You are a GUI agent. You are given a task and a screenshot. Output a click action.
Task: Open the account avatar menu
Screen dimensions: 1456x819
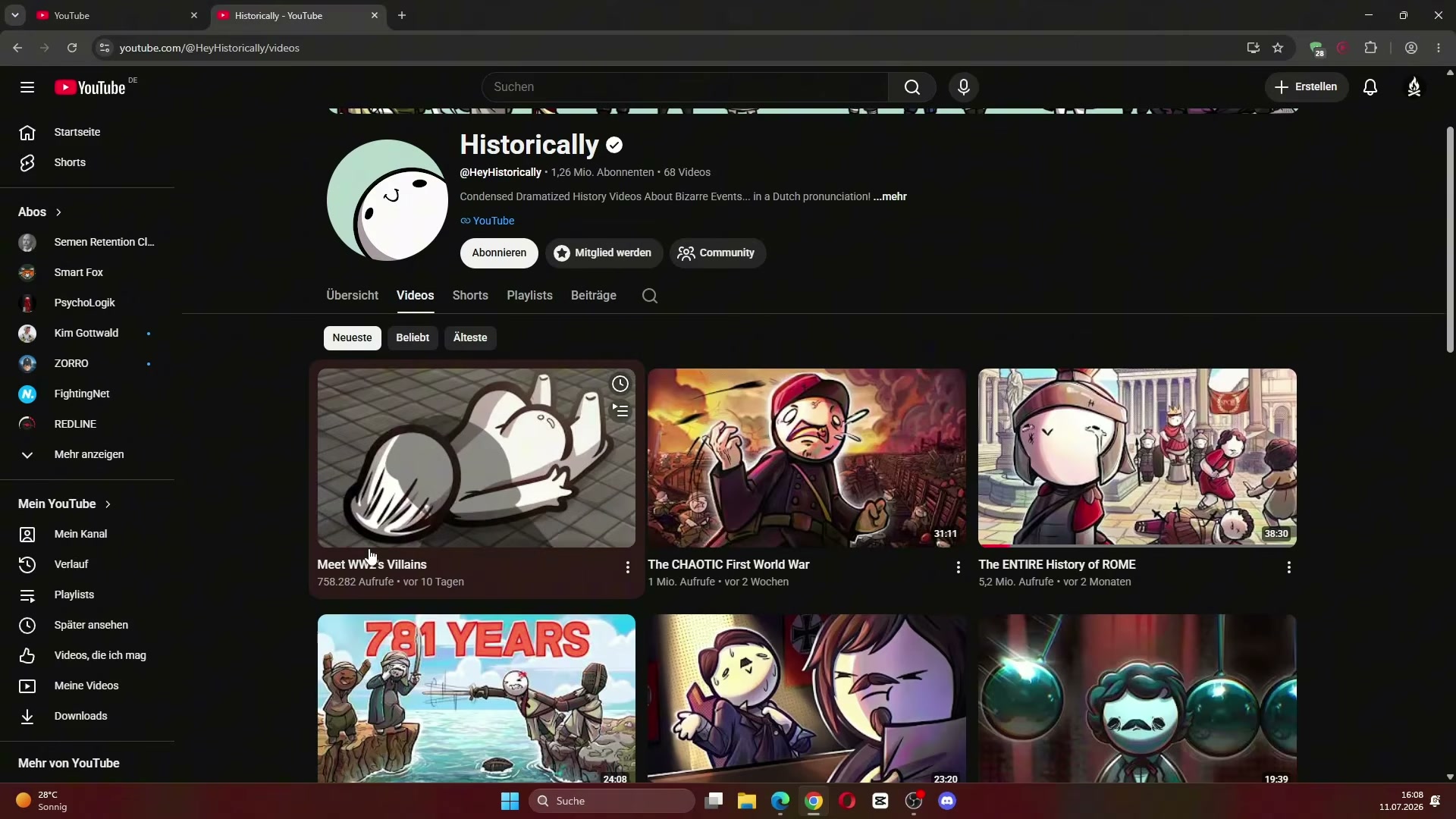coord(1414,87)
